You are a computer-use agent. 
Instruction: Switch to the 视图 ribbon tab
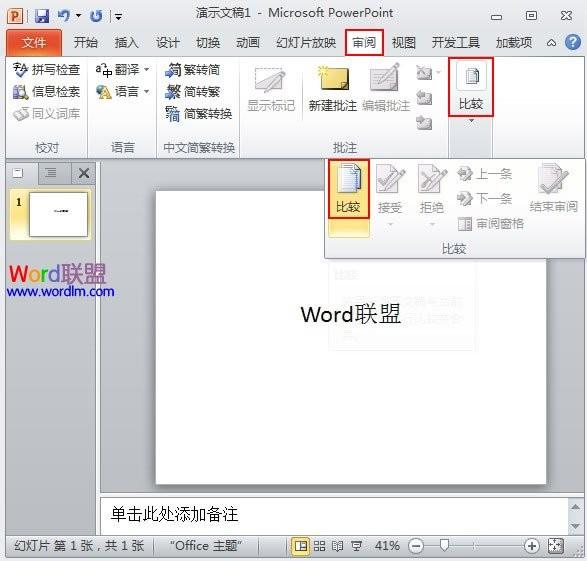click(x=404, y=43)
